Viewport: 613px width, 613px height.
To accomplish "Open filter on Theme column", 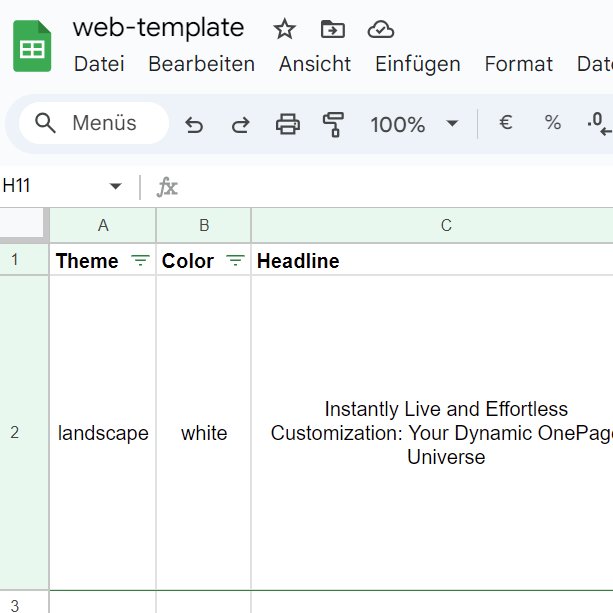I will tap(140, 260).
